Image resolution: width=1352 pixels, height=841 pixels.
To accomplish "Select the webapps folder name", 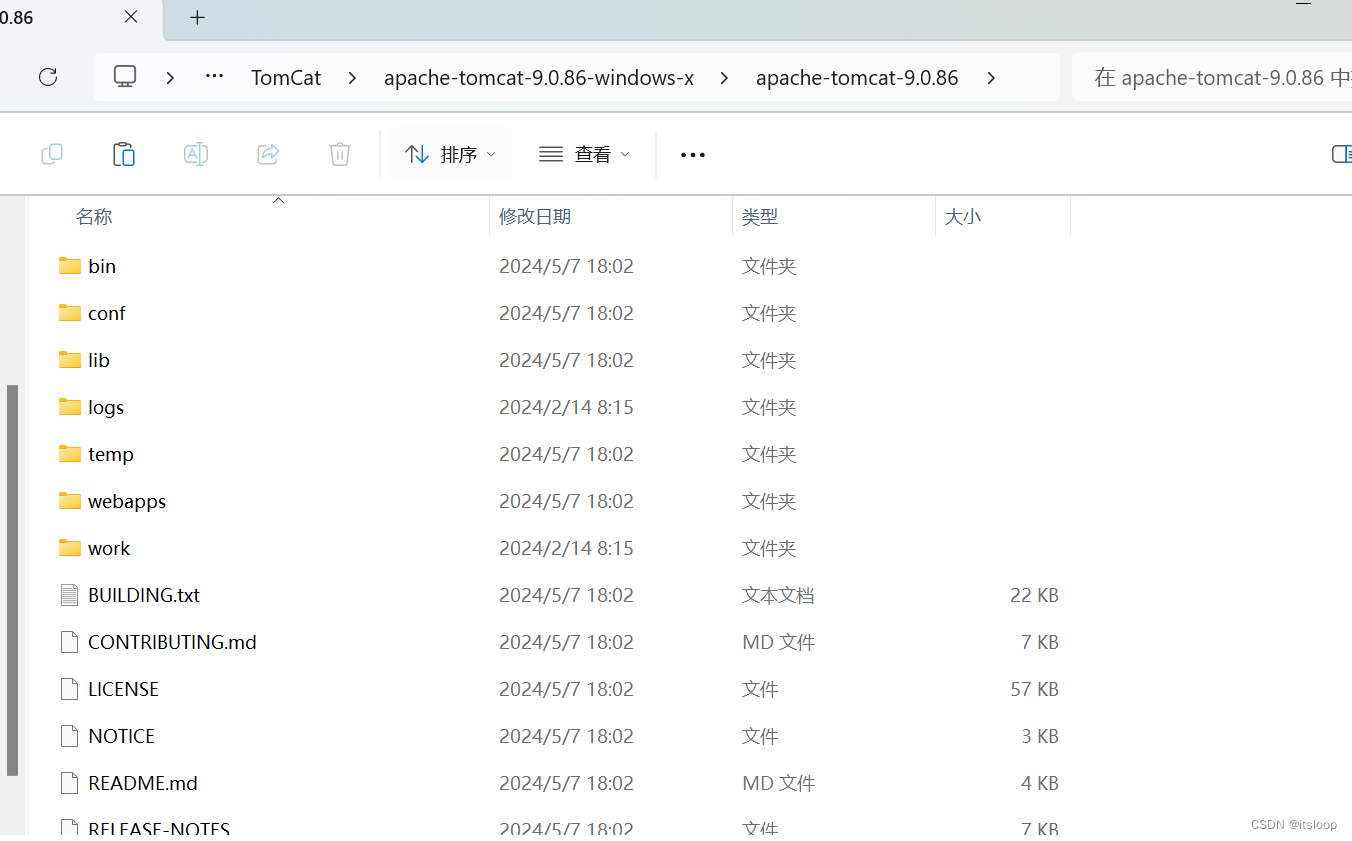I will pos(127,501).
